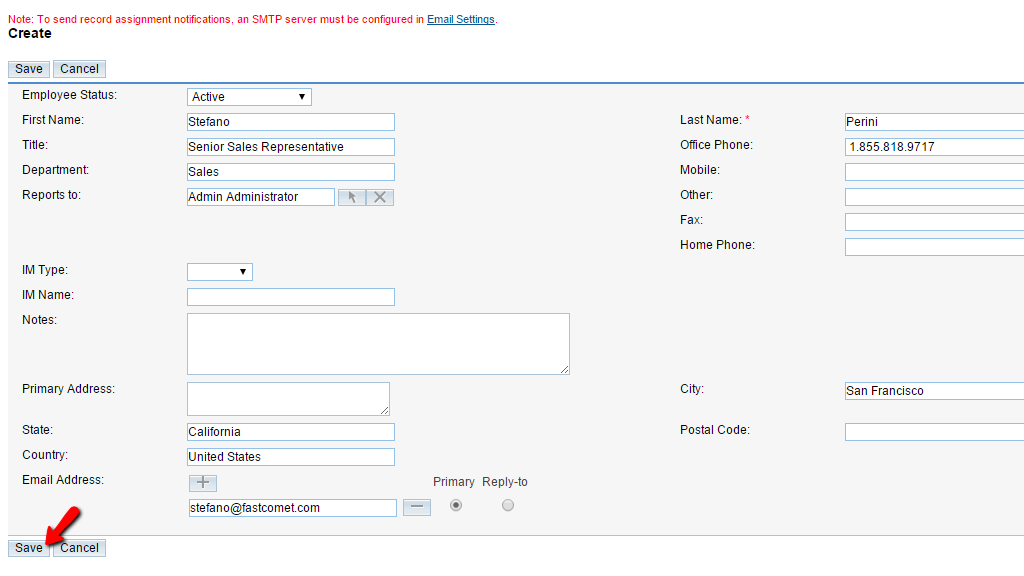Focus the IM Name input field
This screenshot has height=576, width=1024.
point(290,297)
